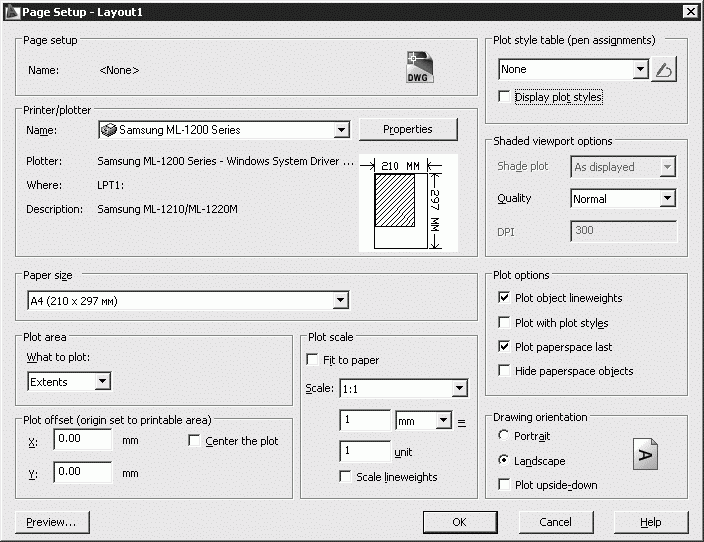Confirm the dialog with OK
The width and height of the screenshot is (704, 542).
460,522
